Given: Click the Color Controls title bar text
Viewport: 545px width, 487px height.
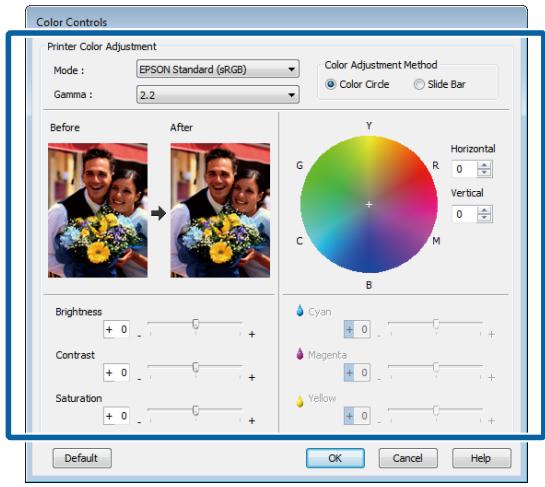Looking at the screenshot, I should (72, 22).
